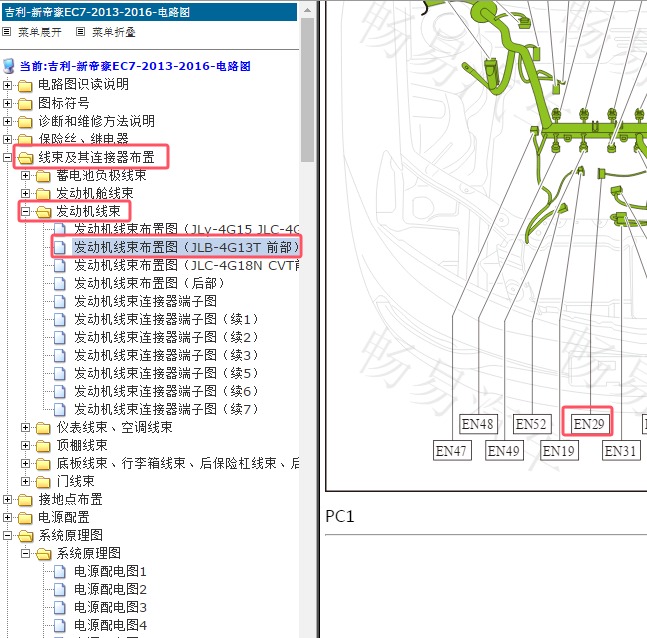Click the 菜单折叠 collapse-all menu link
Viewport: 647px width, 638px height.
[x=113, y=32]
